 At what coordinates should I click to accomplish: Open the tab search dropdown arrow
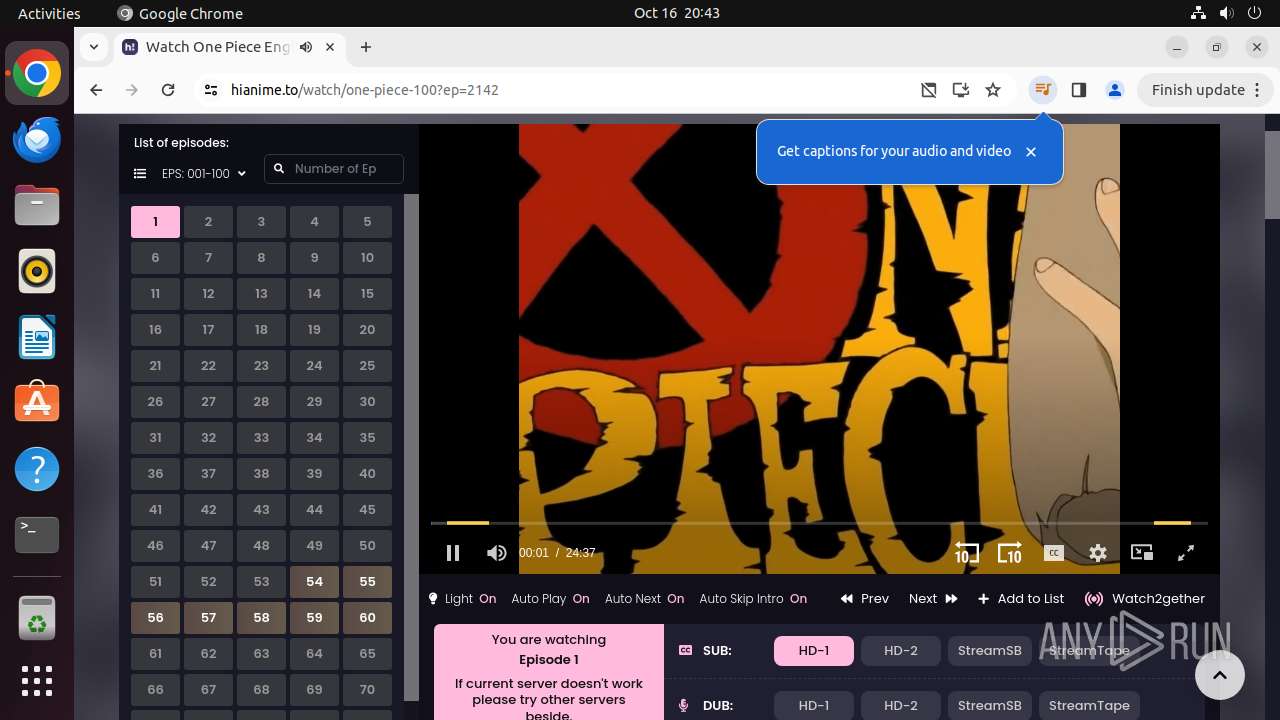(93, 47)
